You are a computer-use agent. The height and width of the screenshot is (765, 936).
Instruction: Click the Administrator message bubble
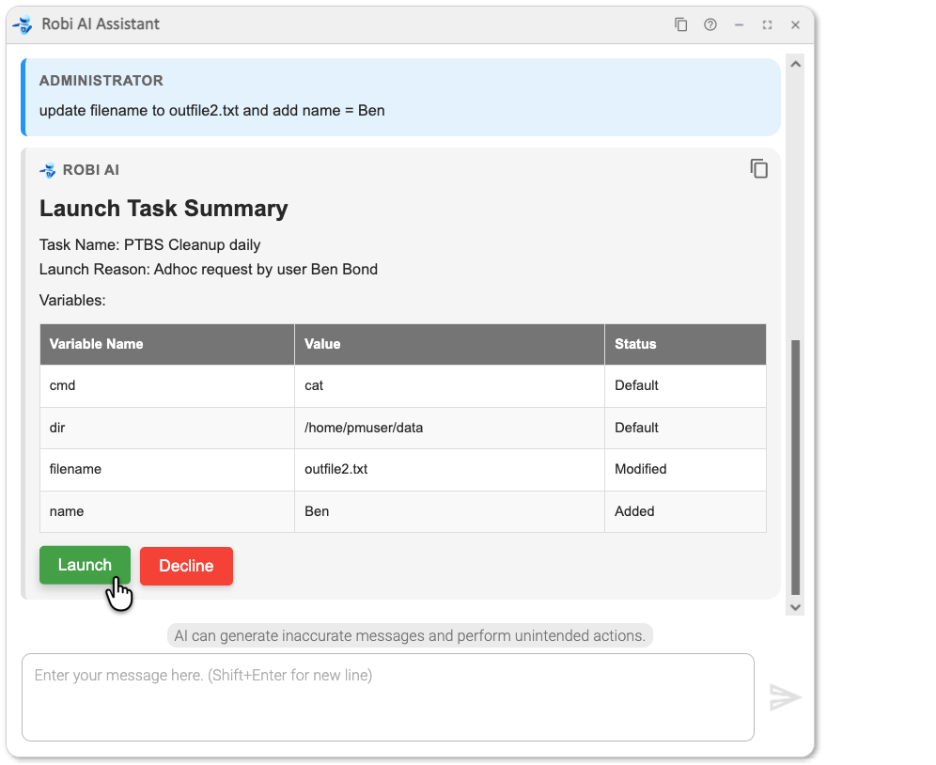click(400, 96)
